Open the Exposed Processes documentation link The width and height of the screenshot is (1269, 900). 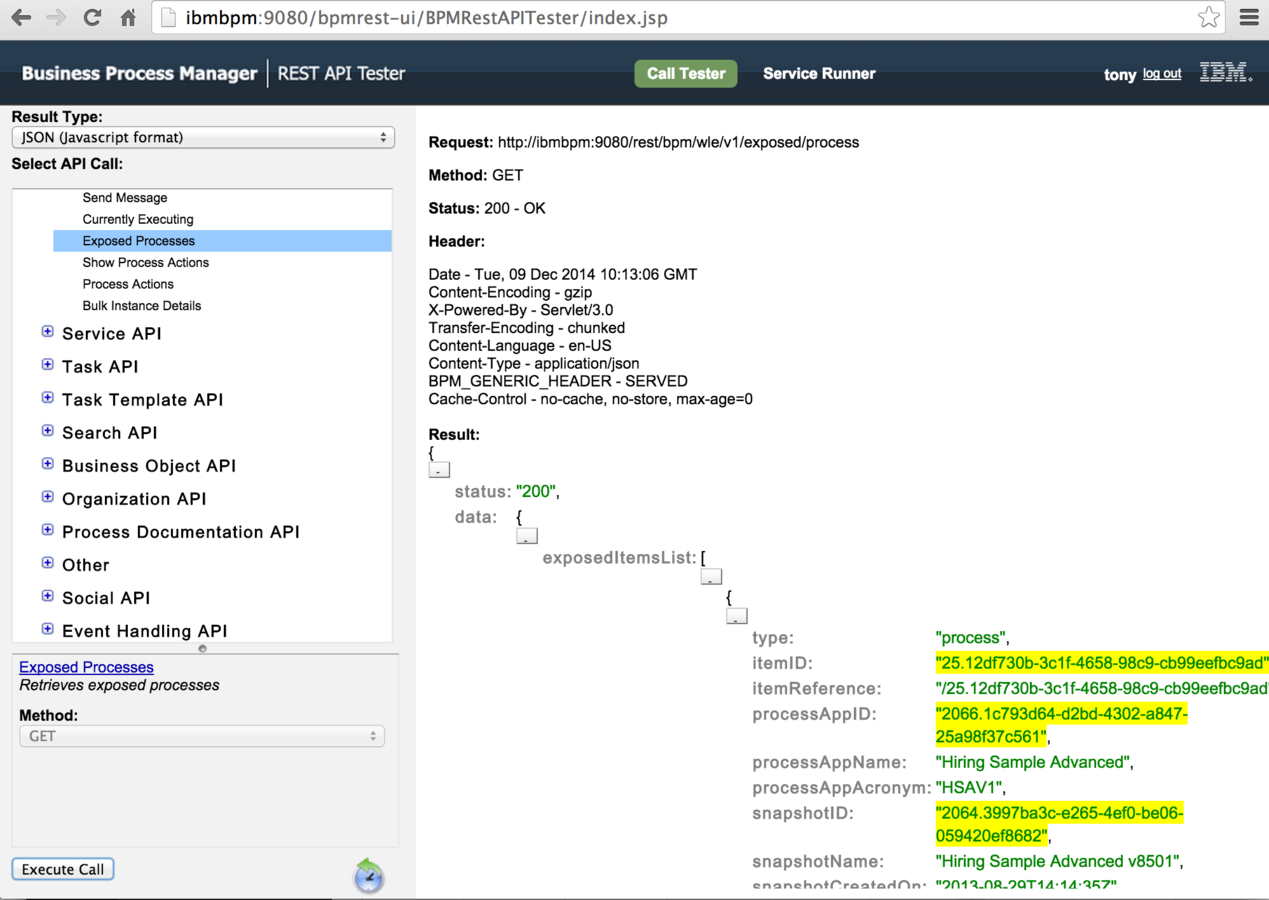pos(86,667)
